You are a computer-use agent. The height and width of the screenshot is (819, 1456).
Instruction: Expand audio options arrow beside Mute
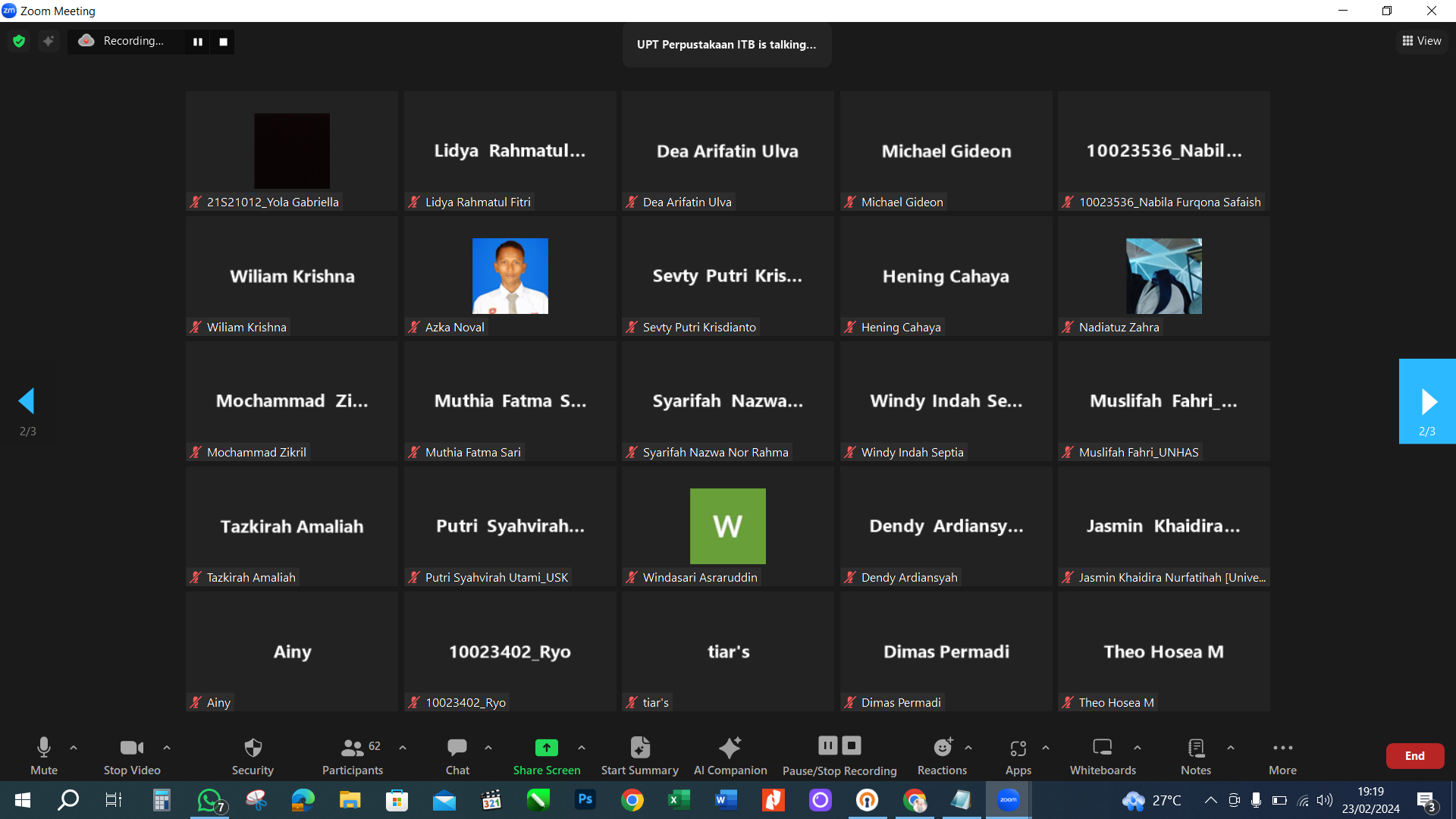[74, 748]
